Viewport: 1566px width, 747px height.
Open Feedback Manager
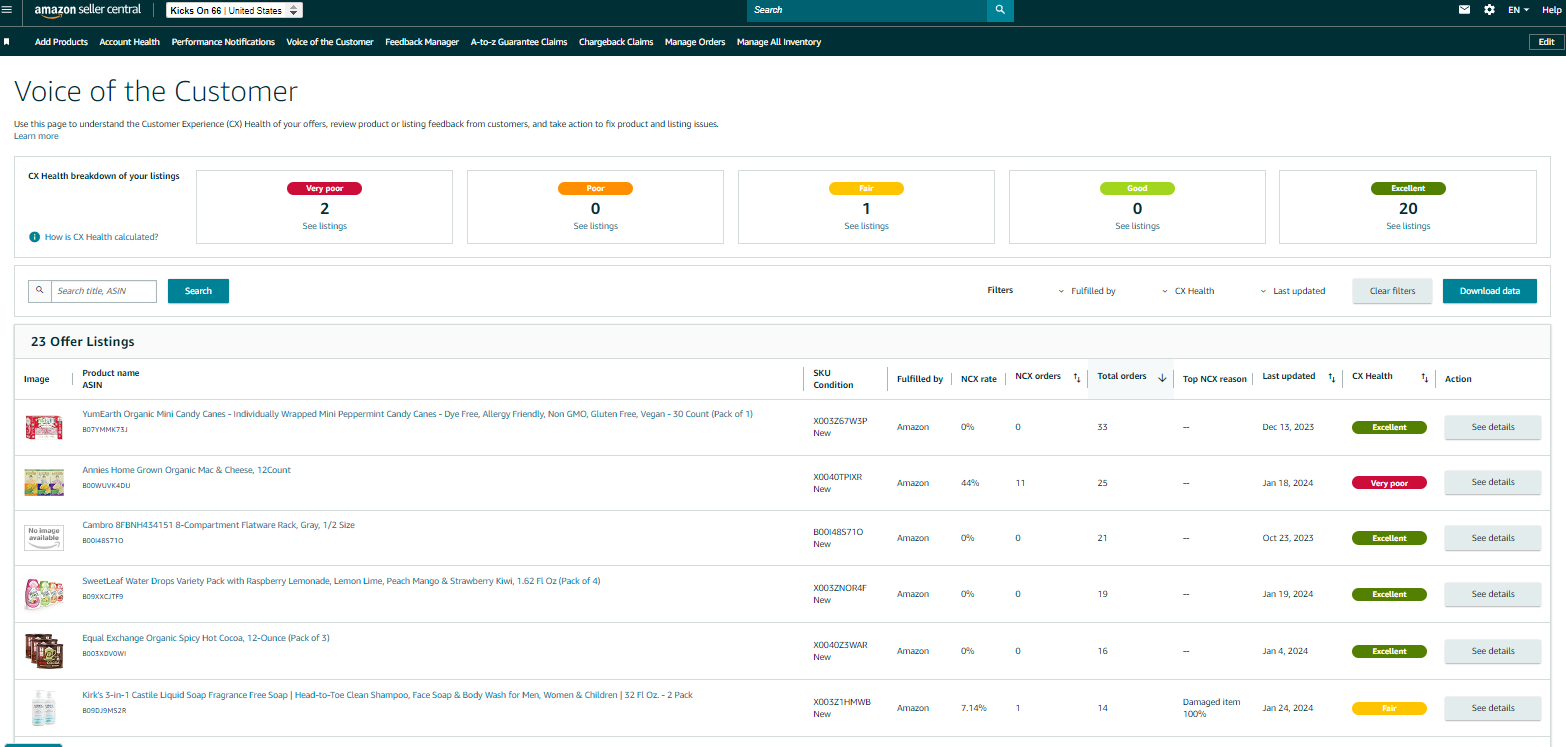[422, 42]
